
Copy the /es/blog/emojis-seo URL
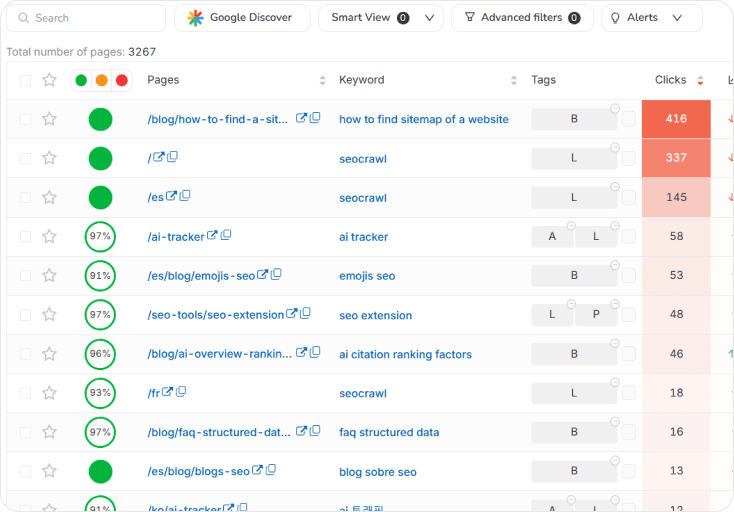(276, 274)
